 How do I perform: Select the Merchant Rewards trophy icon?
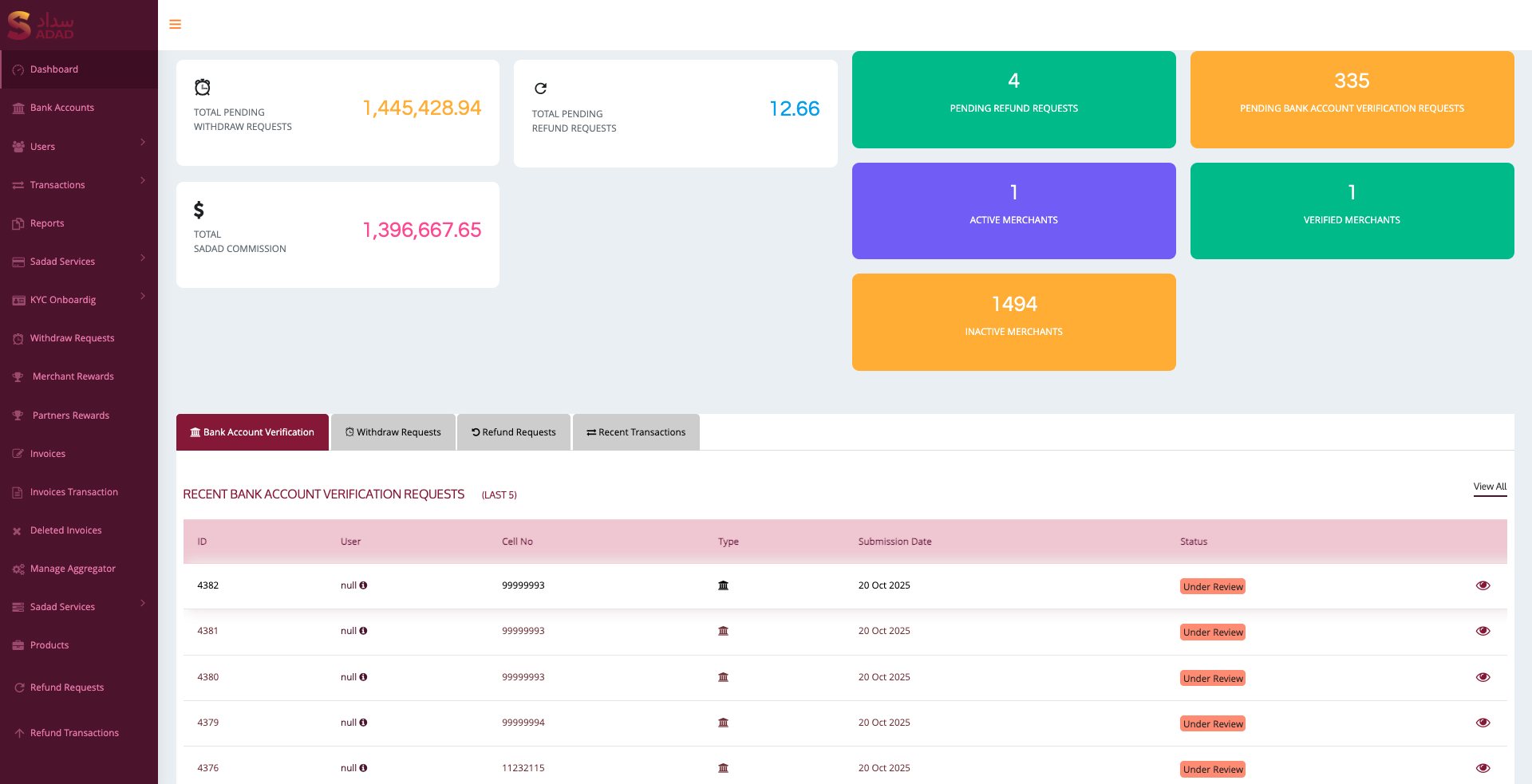click(18, 376)
